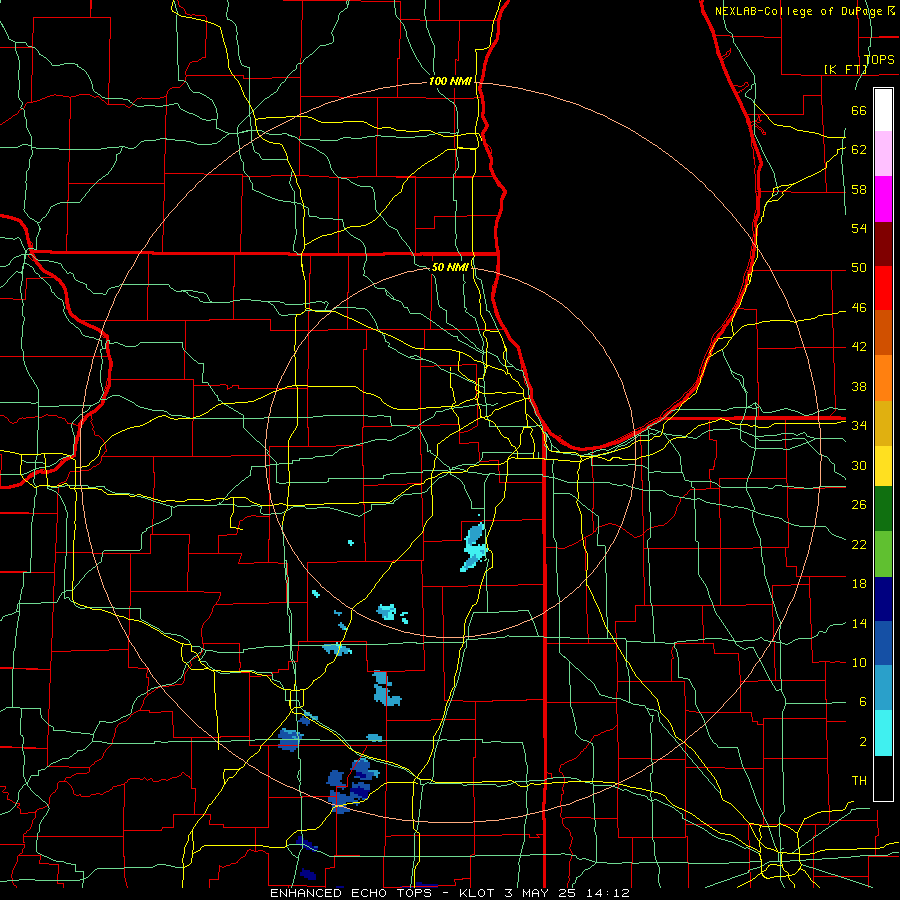The image size is (900, 900).
Task: Click the "26" legend value
Action: tap(859, 505)
